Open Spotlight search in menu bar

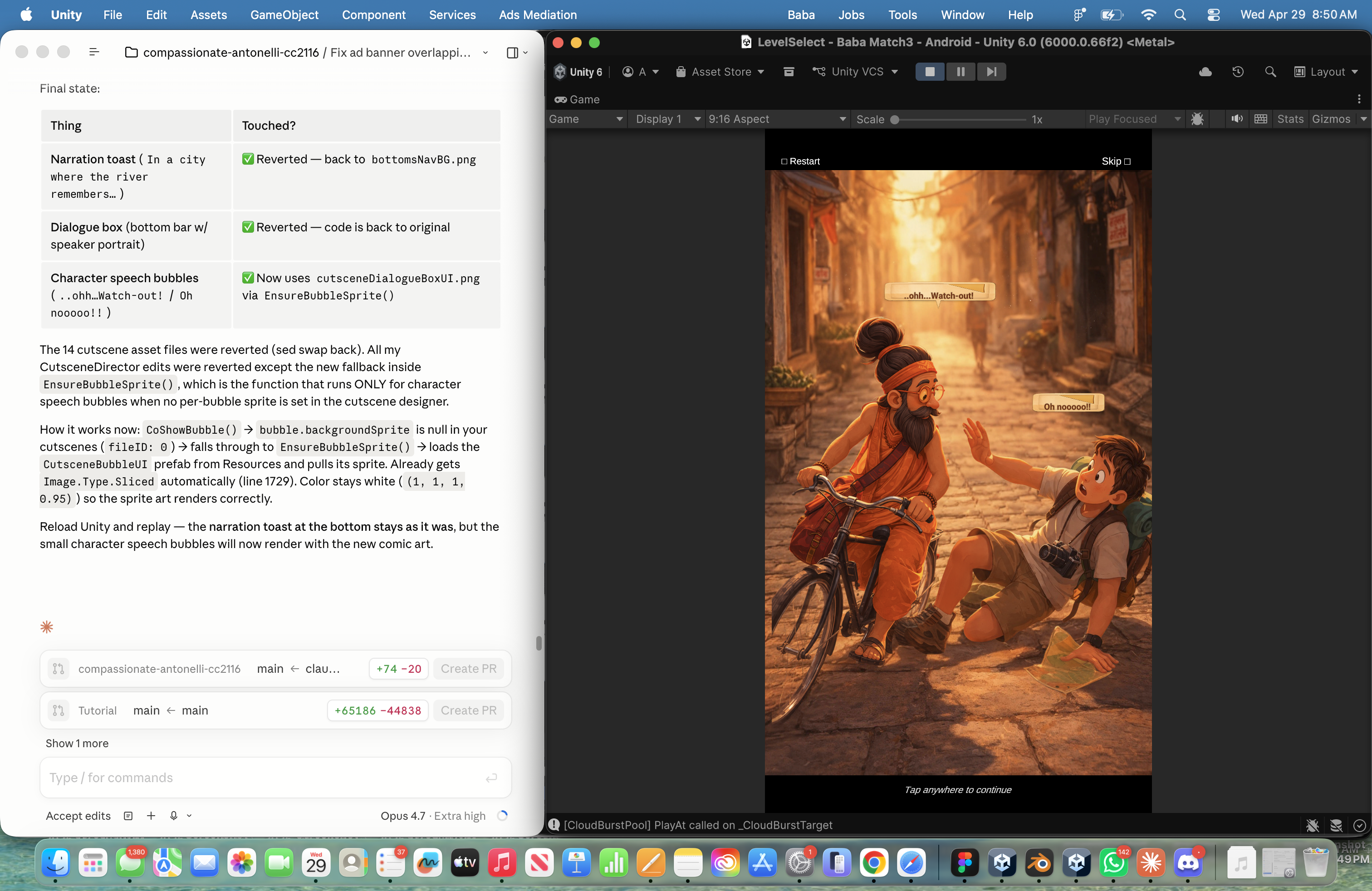pos(1180,15)
